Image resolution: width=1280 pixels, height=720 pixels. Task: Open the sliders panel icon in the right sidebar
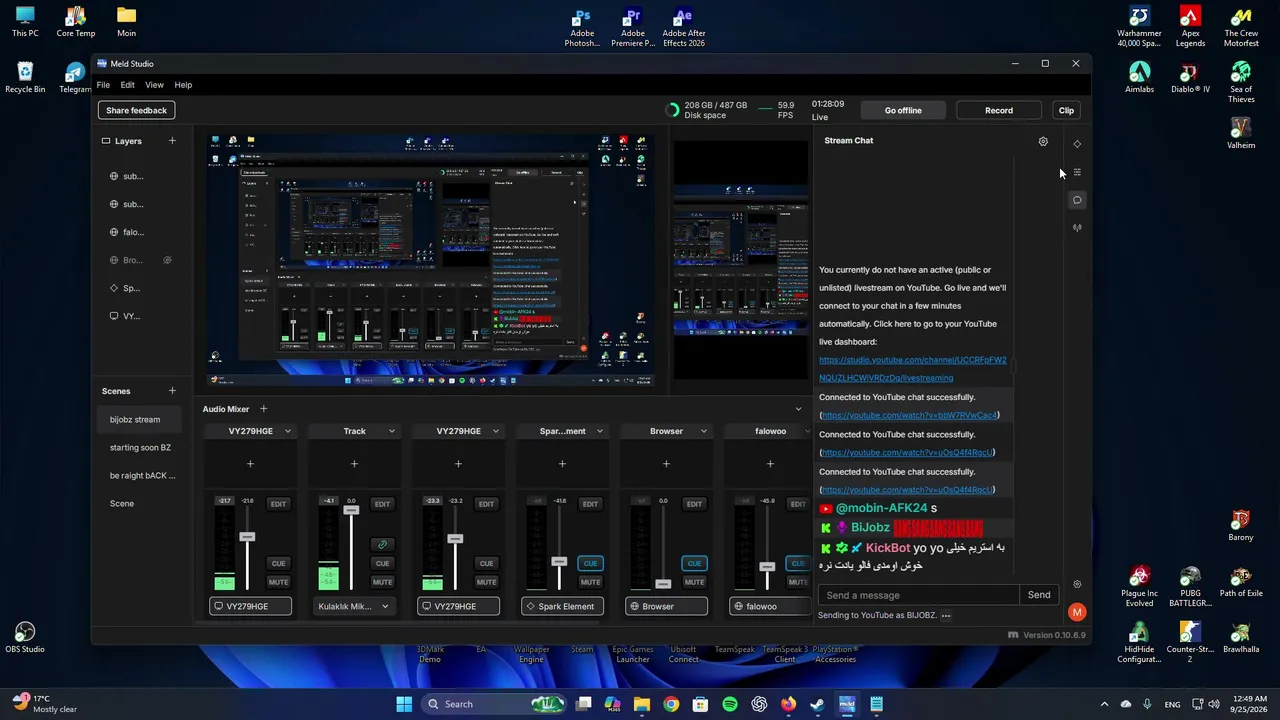pos(1077,172)
